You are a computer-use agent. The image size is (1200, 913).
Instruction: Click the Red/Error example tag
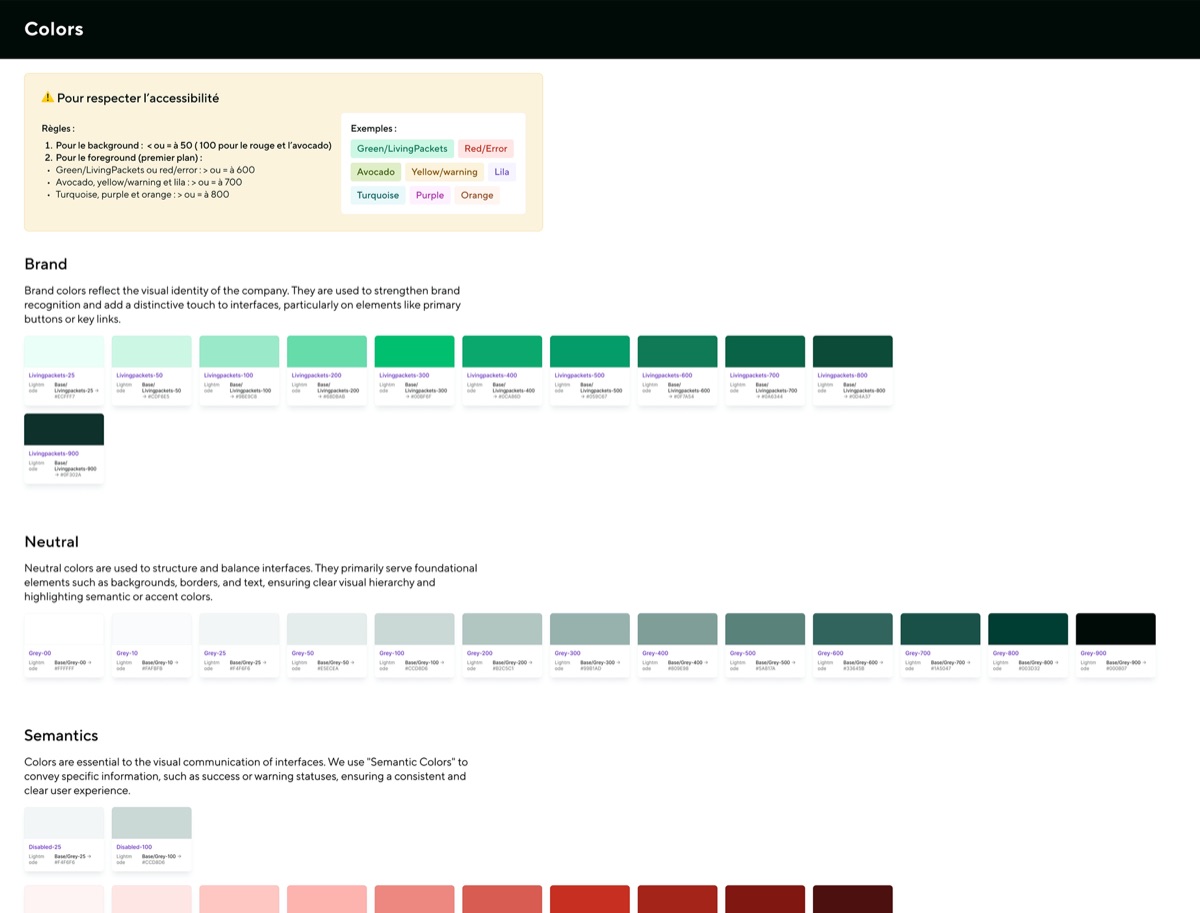[x=486, y=148]
